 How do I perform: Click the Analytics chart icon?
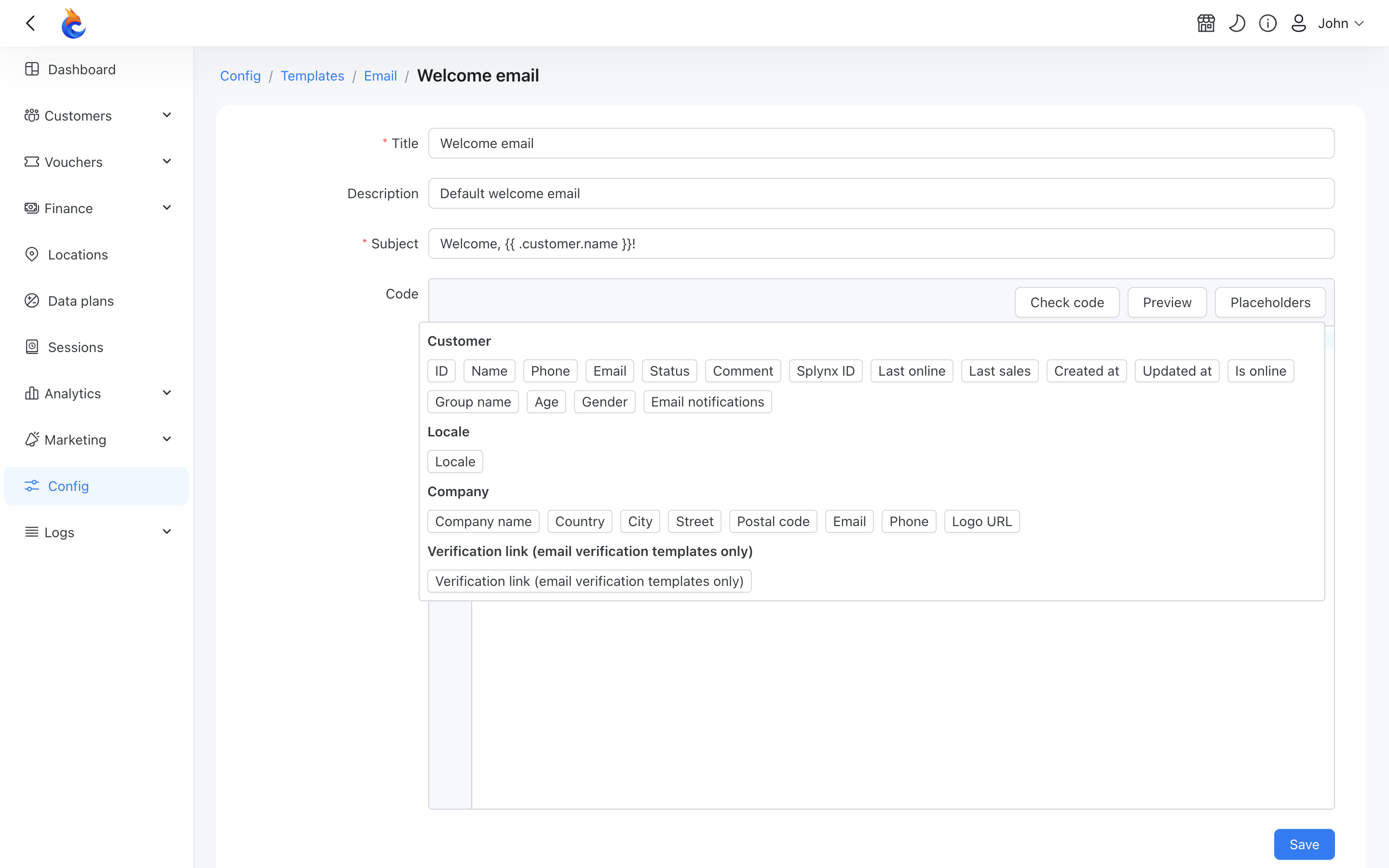tap(32, 393)
